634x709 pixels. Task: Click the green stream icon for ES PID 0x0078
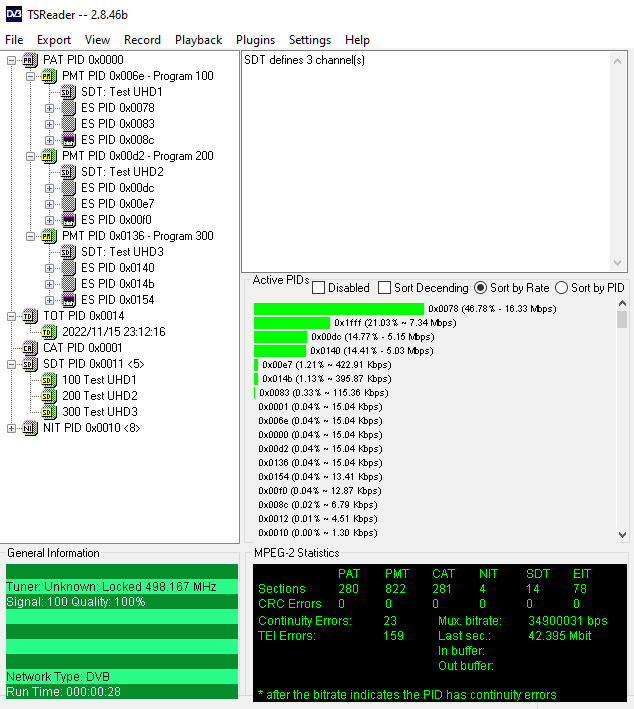68,108
